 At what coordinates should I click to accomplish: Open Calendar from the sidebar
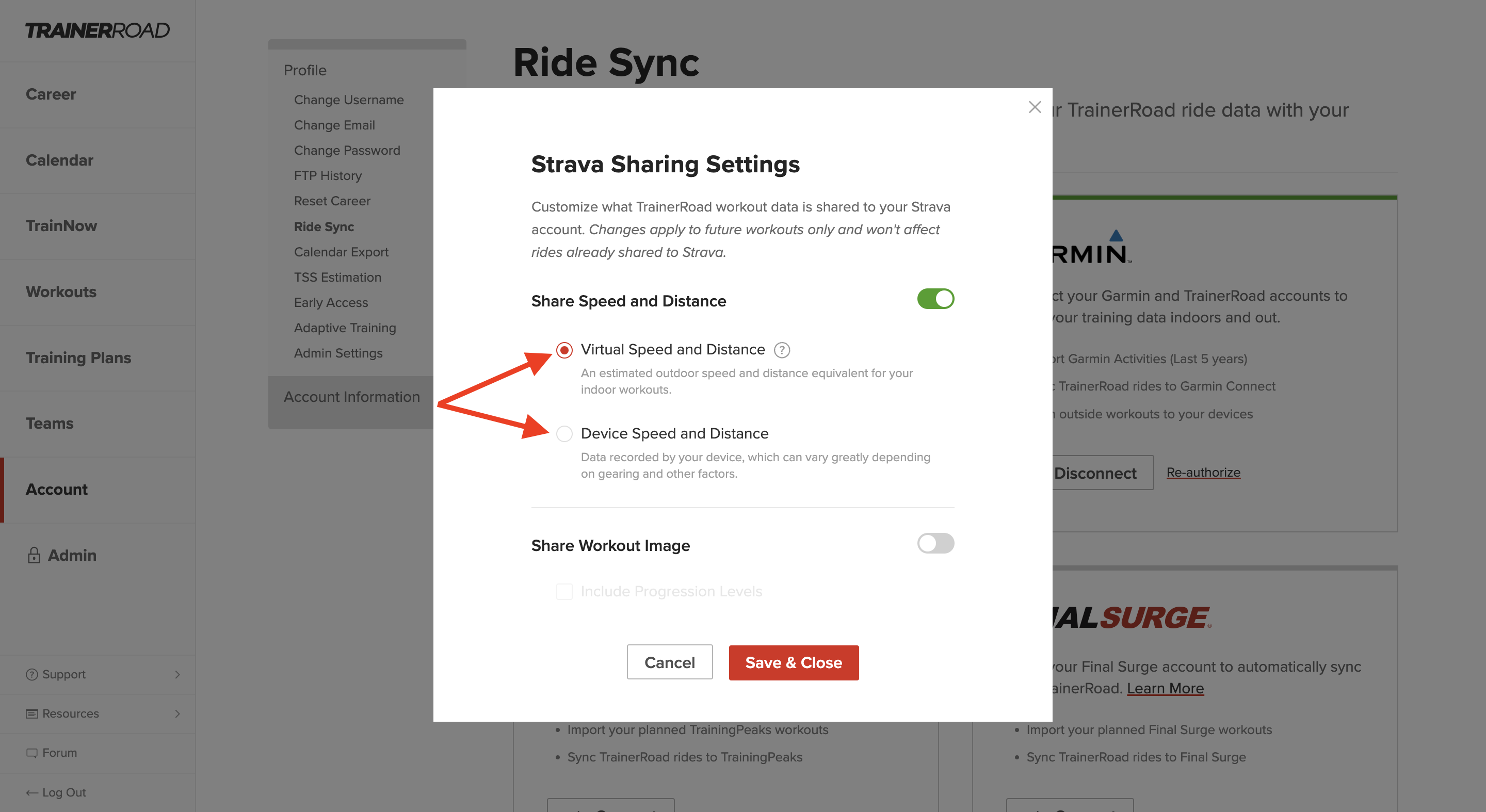59,160
